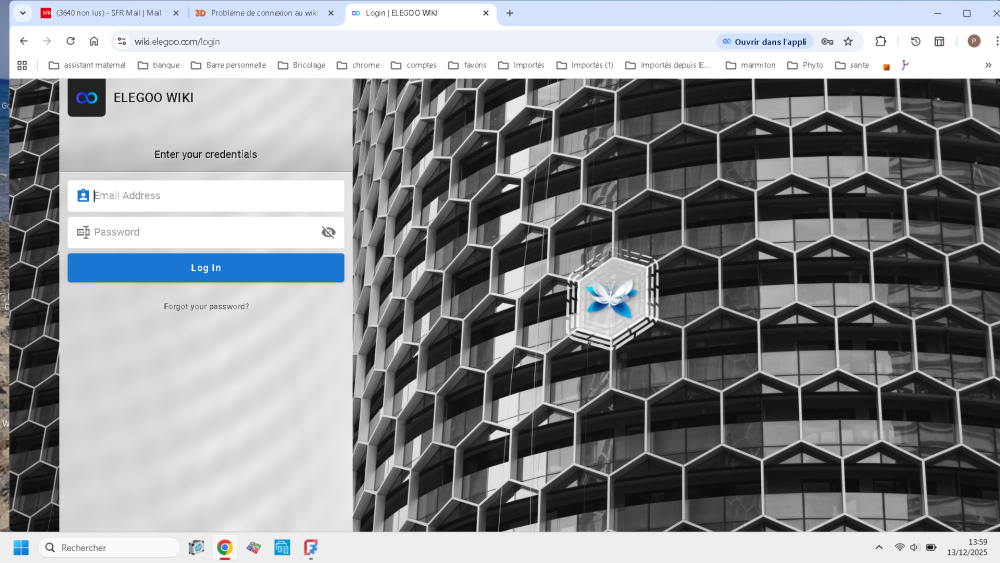Click the ELEGOO WIKI infinity logo
Screen dimensions: 1000x563
click(x=87, y=98)
